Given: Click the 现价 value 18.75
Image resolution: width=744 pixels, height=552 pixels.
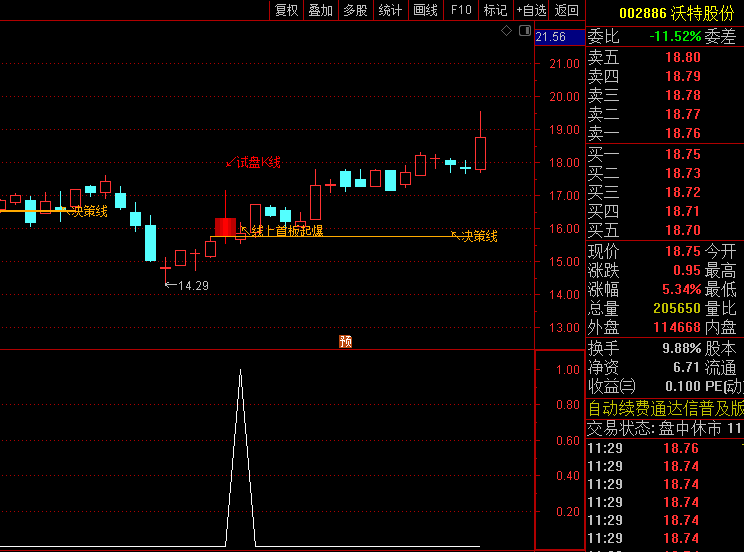Looking at the screenshot, I should point(683,251).
